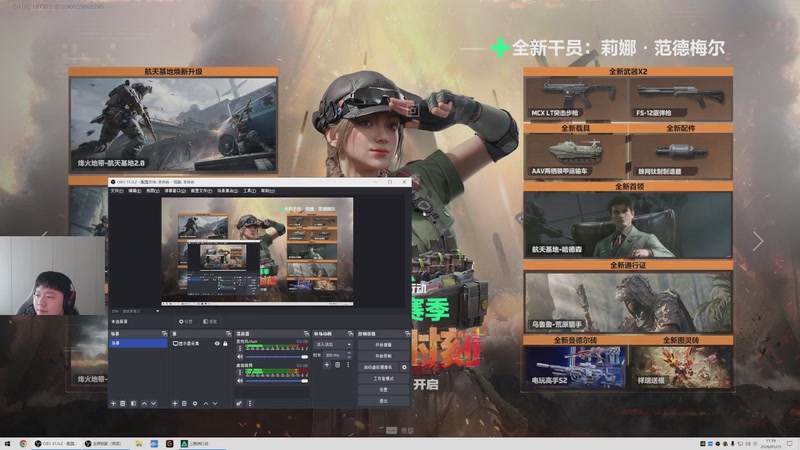
Task: Open 编辑 (Edit) menu in OBS
Action: 134,191
